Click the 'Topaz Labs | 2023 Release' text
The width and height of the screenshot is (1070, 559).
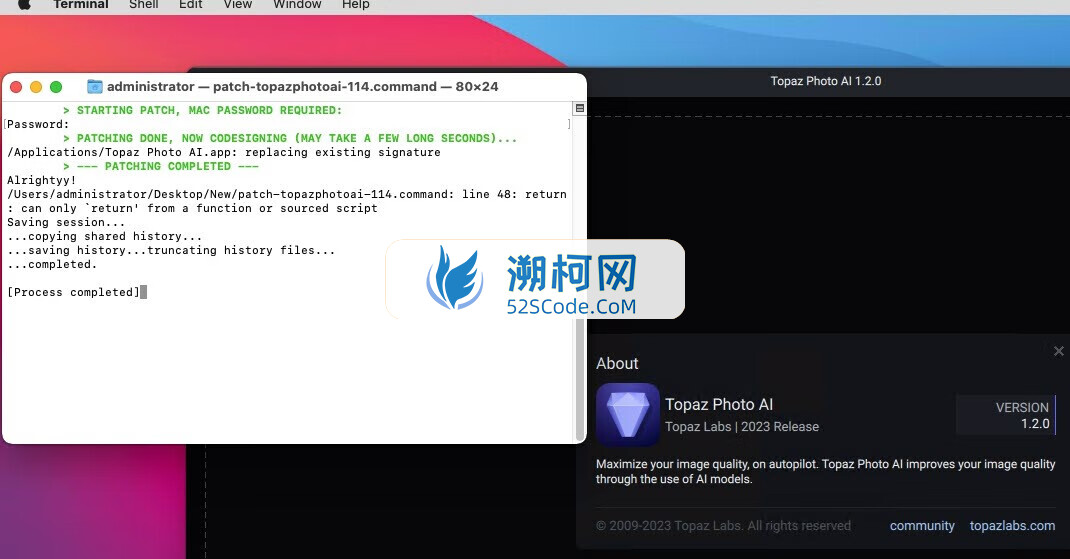point(742,427)
